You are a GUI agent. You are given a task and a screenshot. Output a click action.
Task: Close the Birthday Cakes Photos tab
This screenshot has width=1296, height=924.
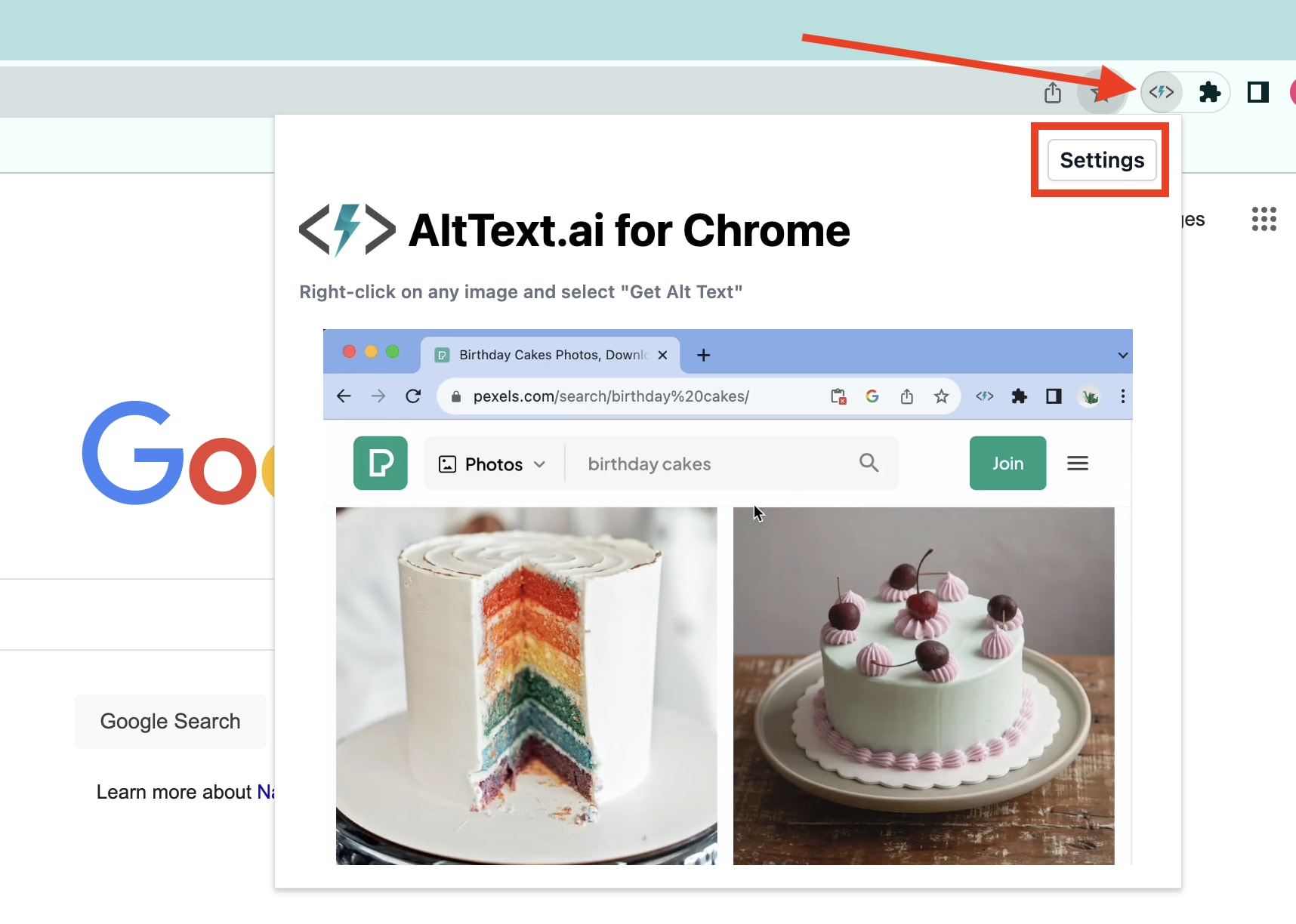(662, 355)
